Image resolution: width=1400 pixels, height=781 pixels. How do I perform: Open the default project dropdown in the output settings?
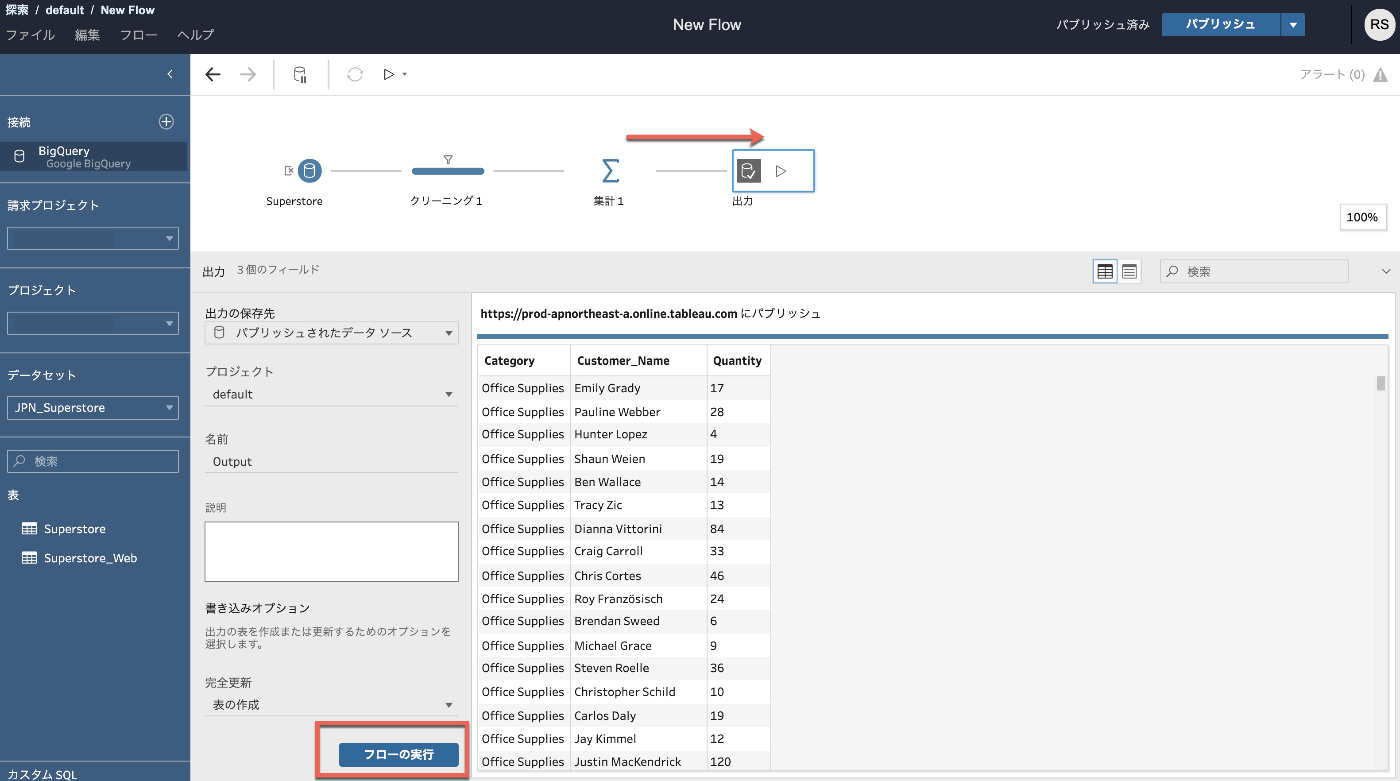pyautogui.click(x=332, y=394)
